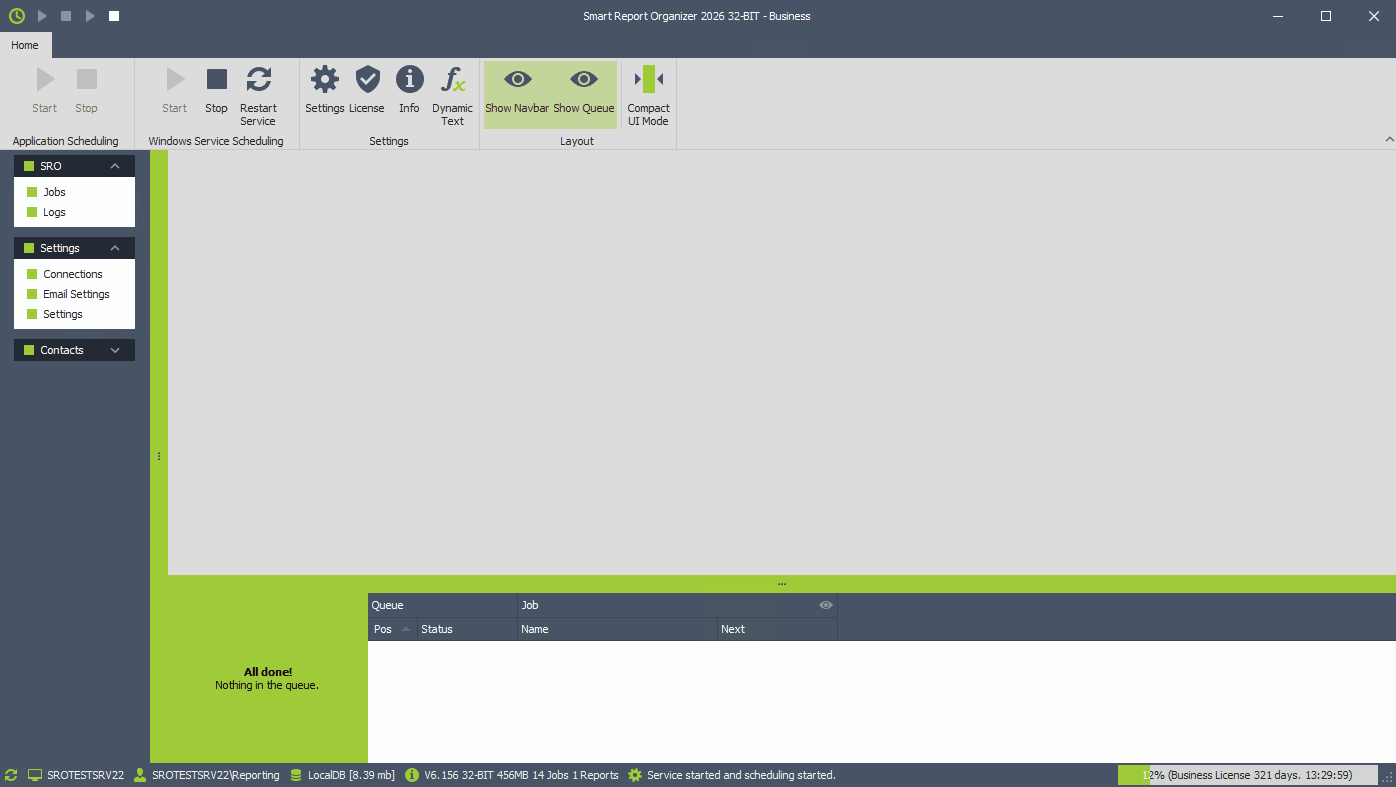Collapse the Settings navigation group
Image resolution: width=1396 pixels, height=787 pixels.
click(115, 248)
